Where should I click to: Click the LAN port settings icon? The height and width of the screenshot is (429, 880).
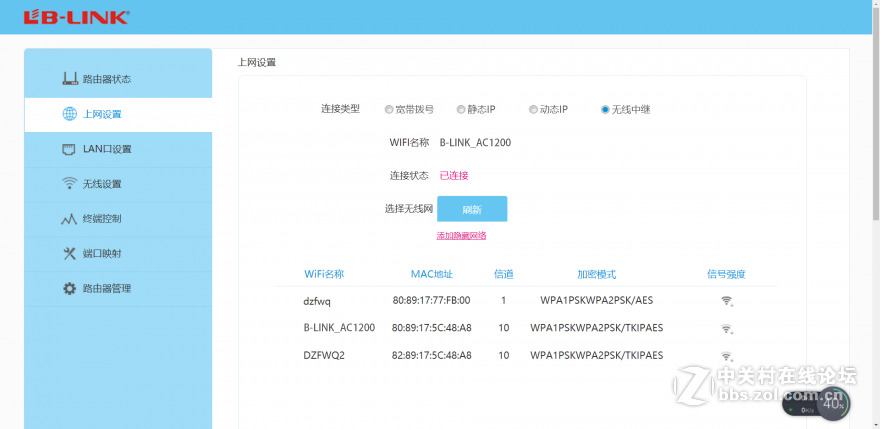[69, 149]
